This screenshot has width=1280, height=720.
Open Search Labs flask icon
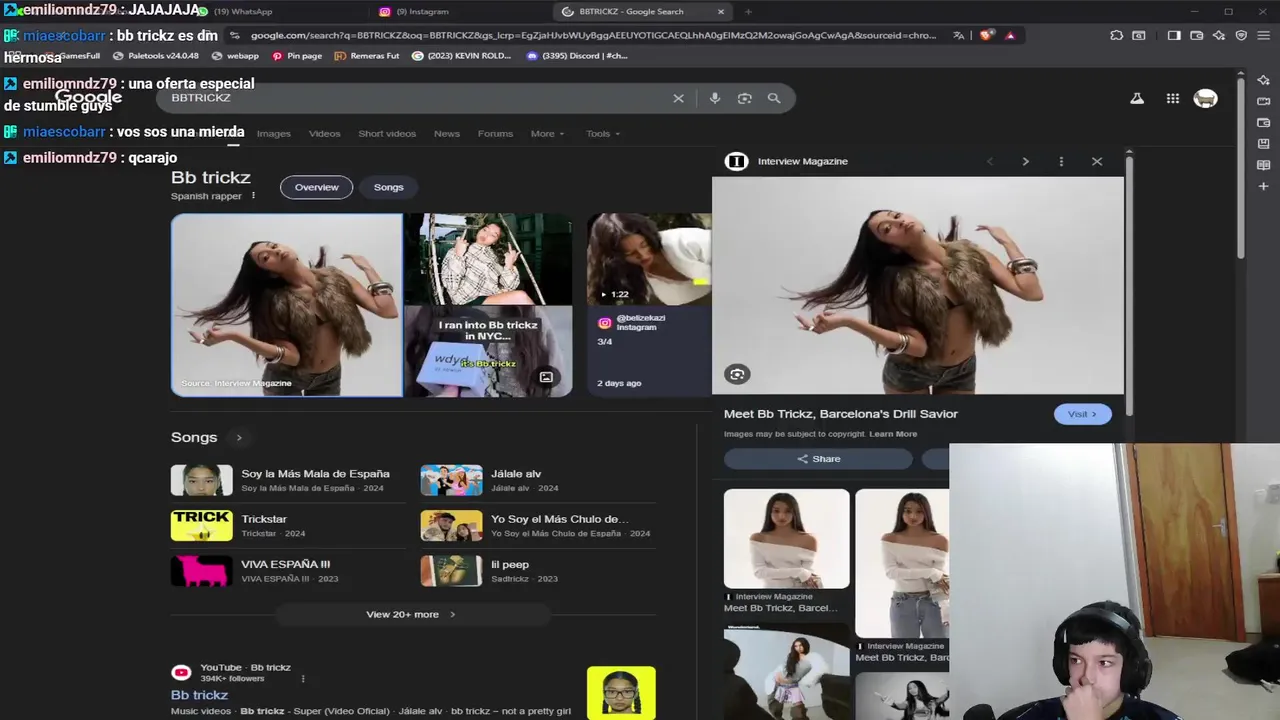pyautogui.click(x=1137, y=98)
